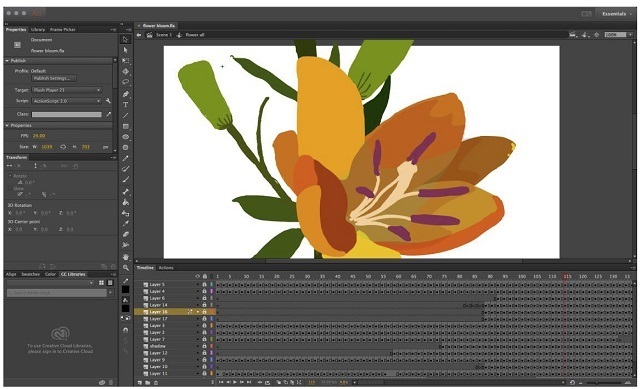640x389 pixels.
Task: Select the Line tool
Action: pyautogui.click(x=125, y=116)
